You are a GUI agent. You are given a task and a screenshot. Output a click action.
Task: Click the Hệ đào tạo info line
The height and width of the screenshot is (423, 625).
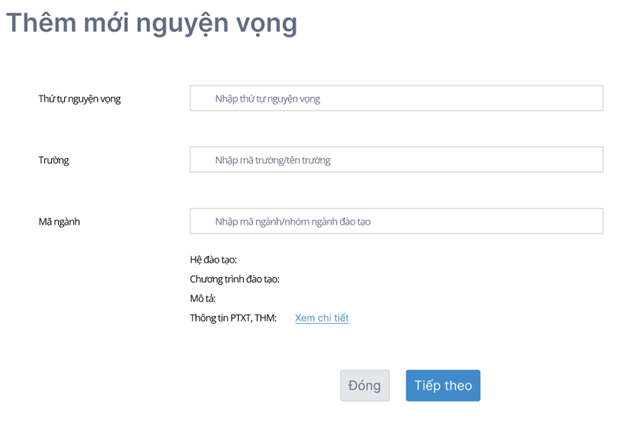213,260
